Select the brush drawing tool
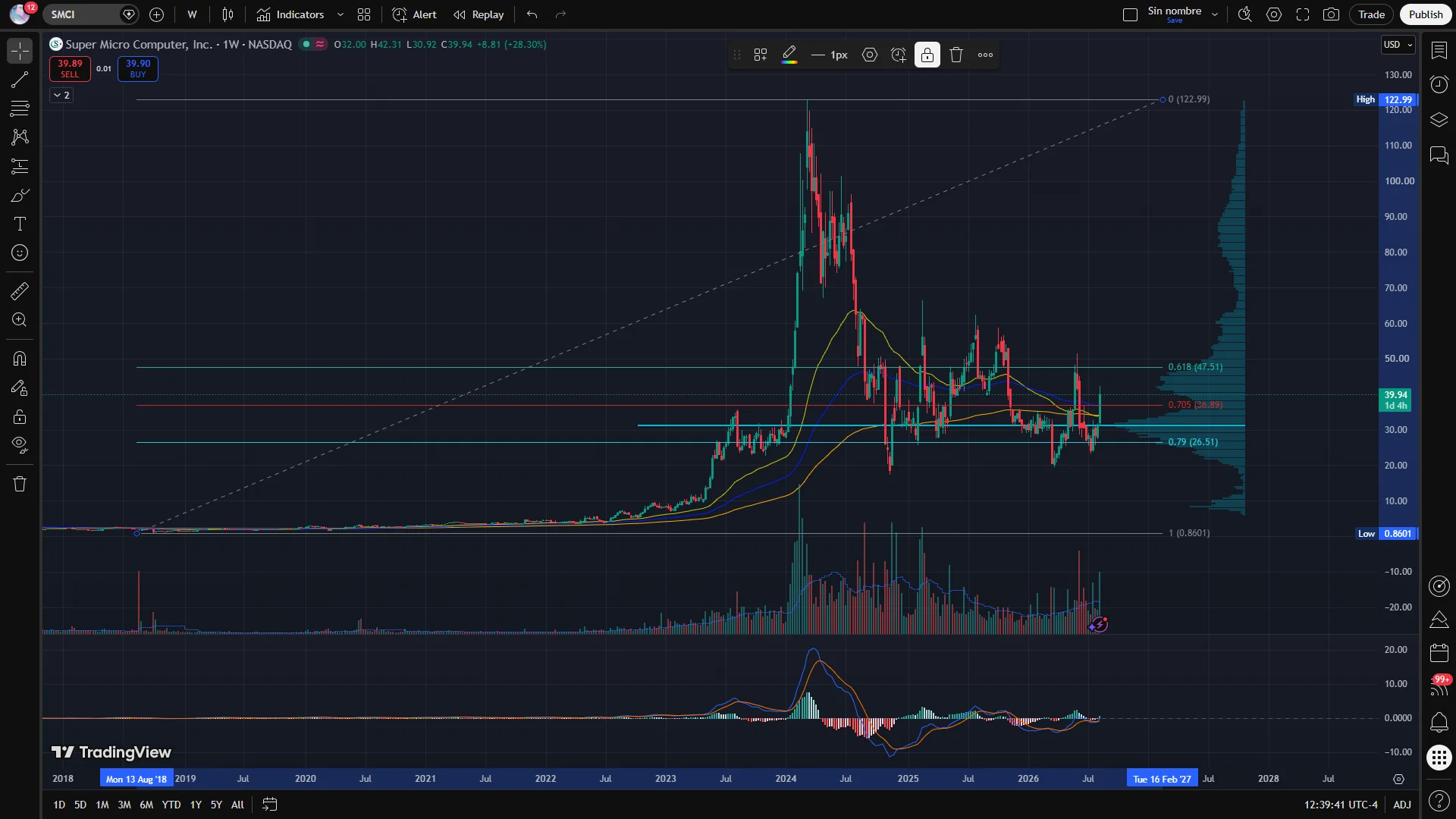The width and height of the screenshot is (1456, 819). (x=20, y=196)
